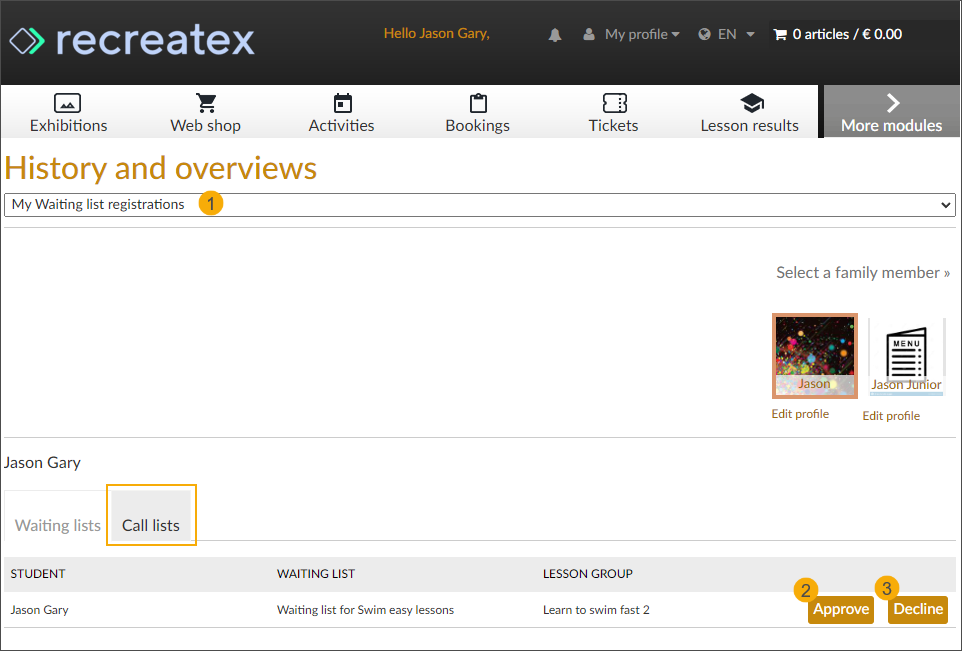Open the Exhibitions module
Viewport: 962px width, 651px height.
(x=68, y=111)
